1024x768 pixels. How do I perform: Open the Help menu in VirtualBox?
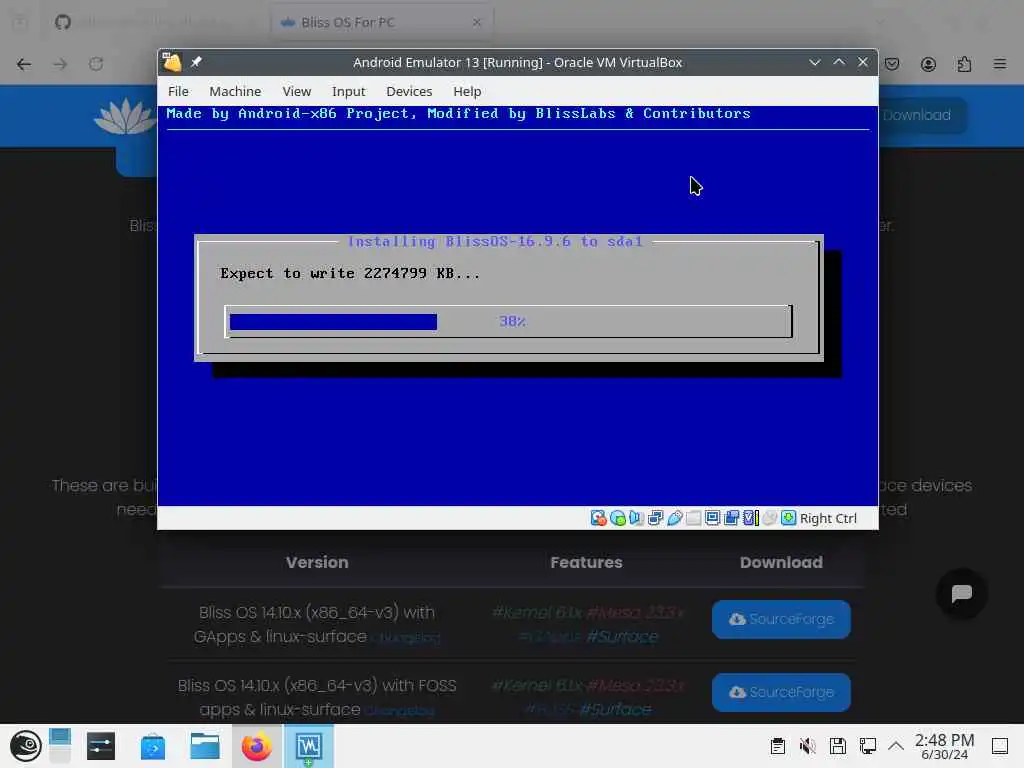[467, 91]
